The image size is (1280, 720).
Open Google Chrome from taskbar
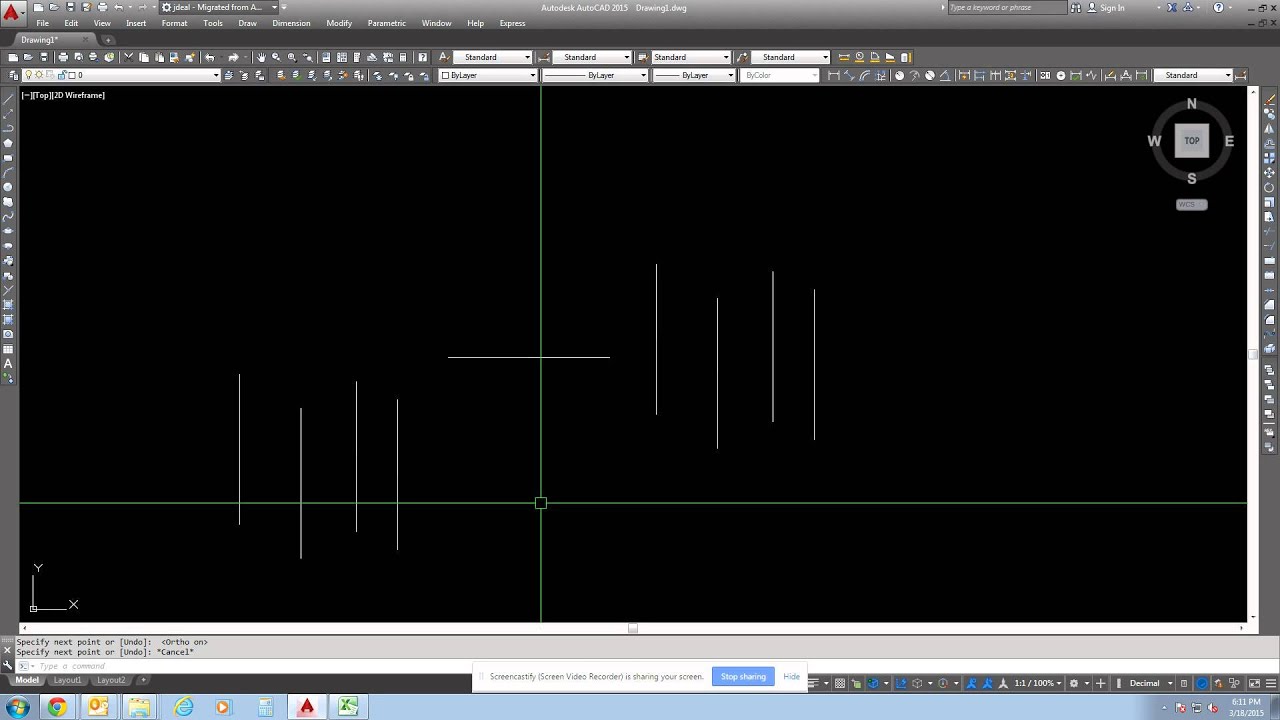pyautogui.click(x=57, y=707)
